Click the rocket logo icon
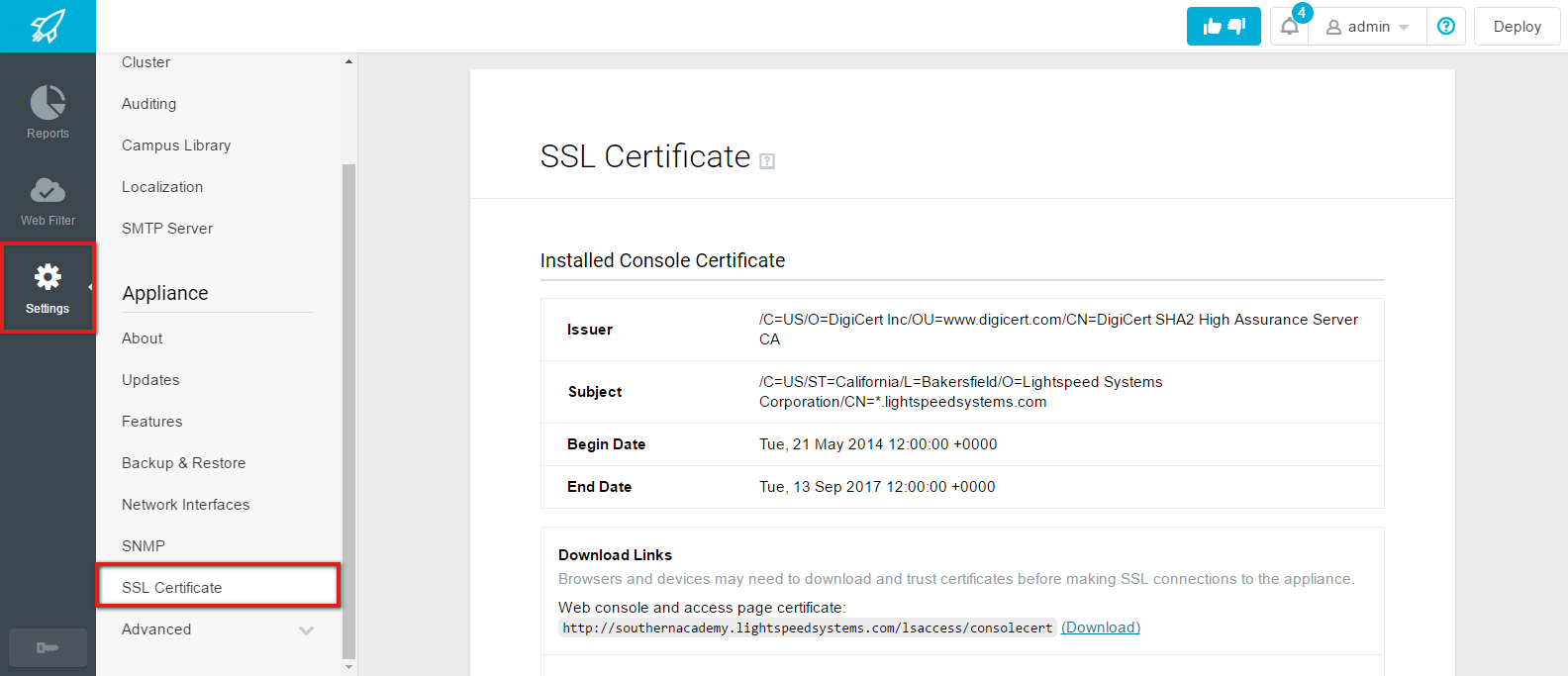 (x=48, y=26)
